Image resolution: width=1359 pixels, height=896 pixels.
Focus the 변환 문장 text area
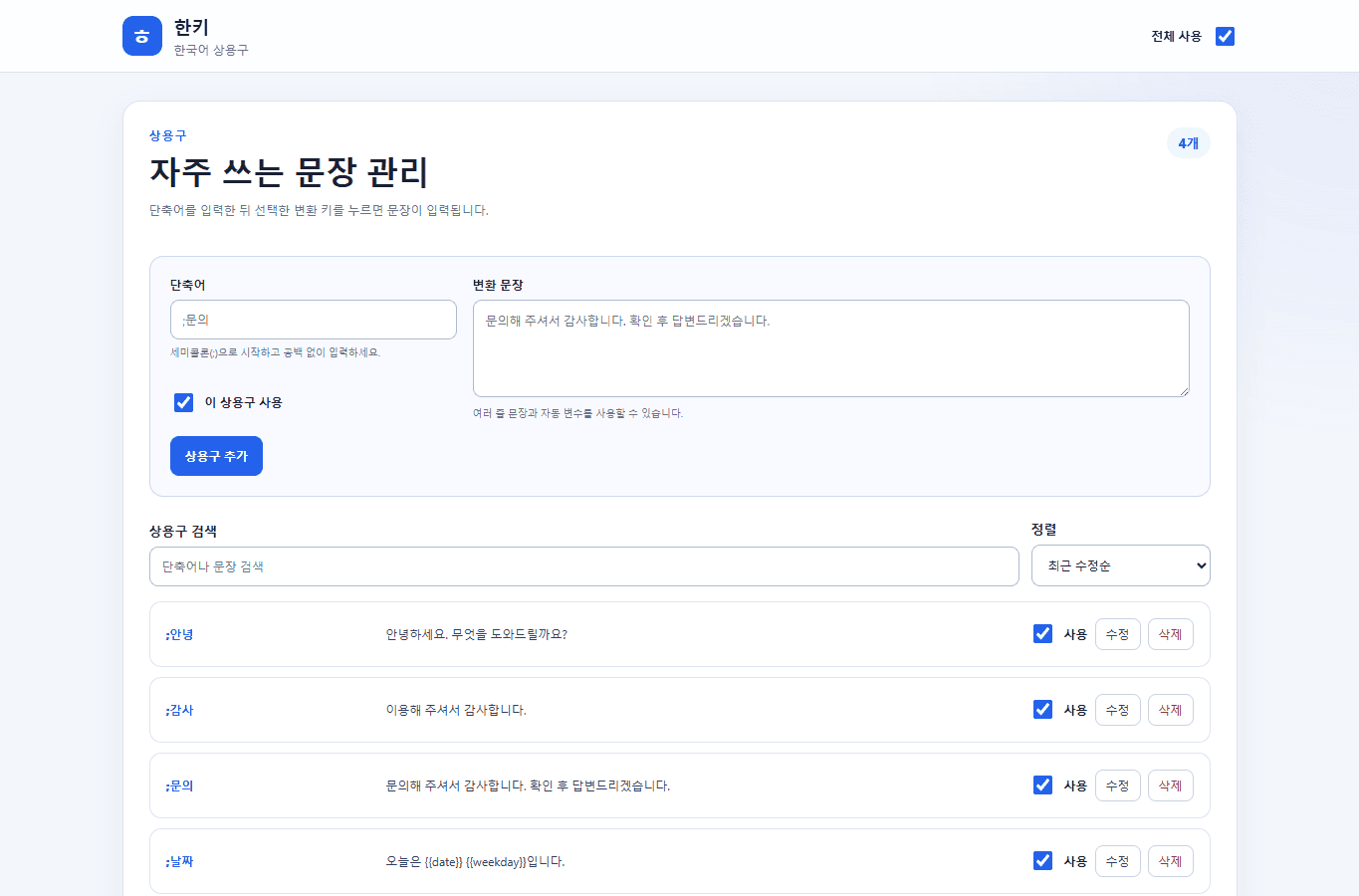(x=831, y=348)
